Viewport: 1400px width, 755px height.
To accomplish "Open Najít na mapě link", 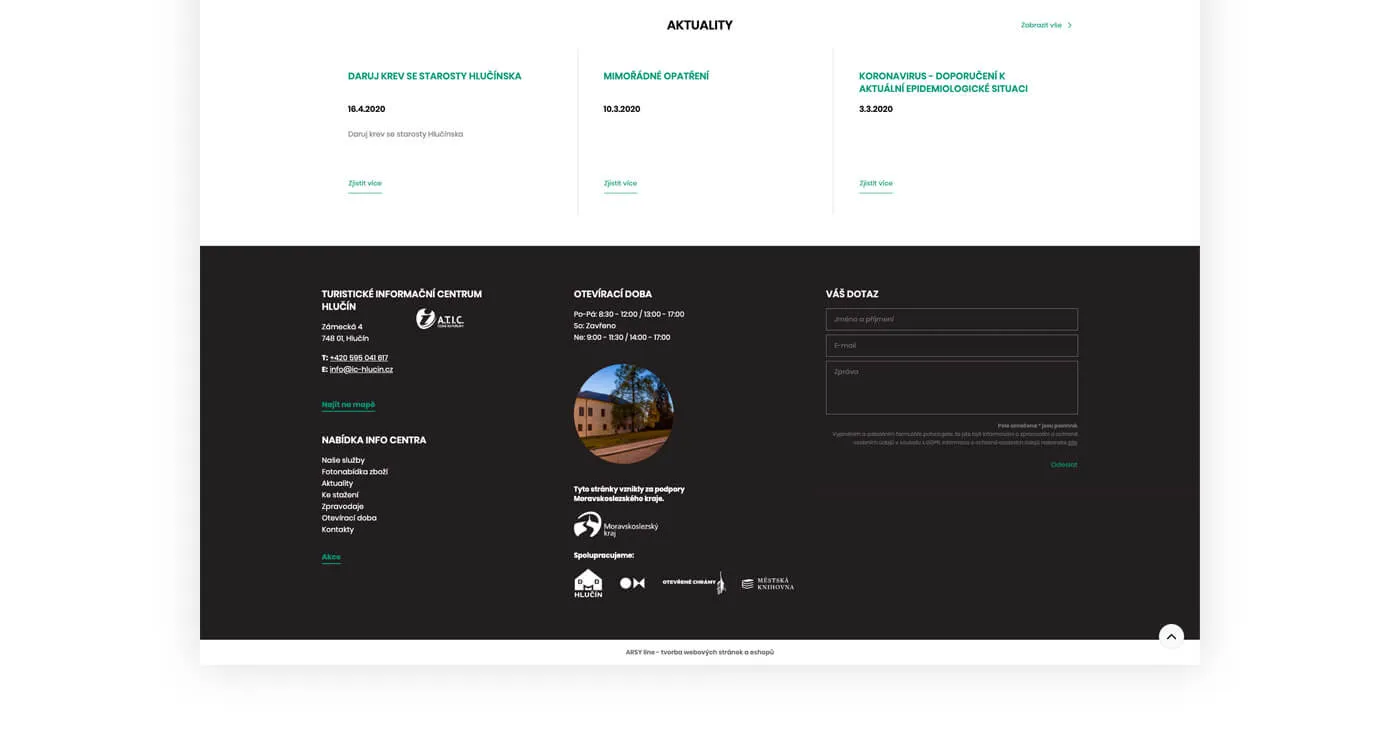I will coord(348,405).
